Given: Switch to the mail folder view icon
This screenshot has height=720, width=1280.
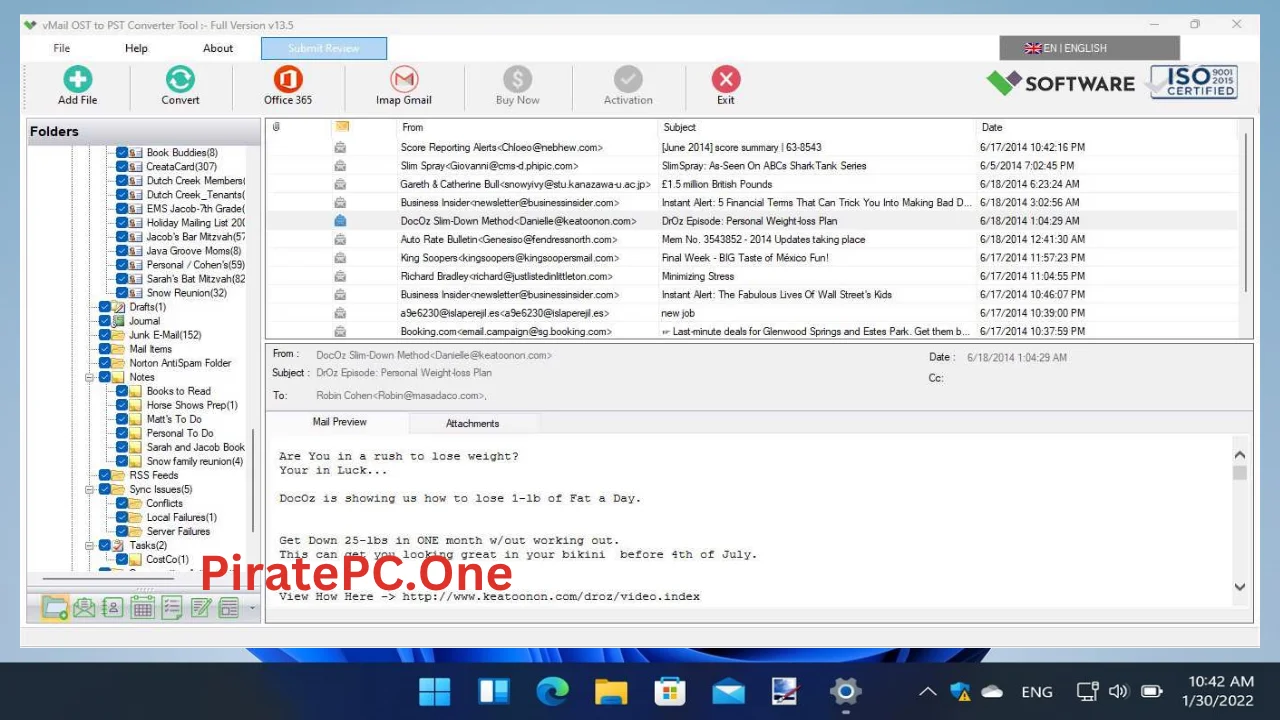Looking at the screenshot, I should pyautogui.click(x=55, y=607).
